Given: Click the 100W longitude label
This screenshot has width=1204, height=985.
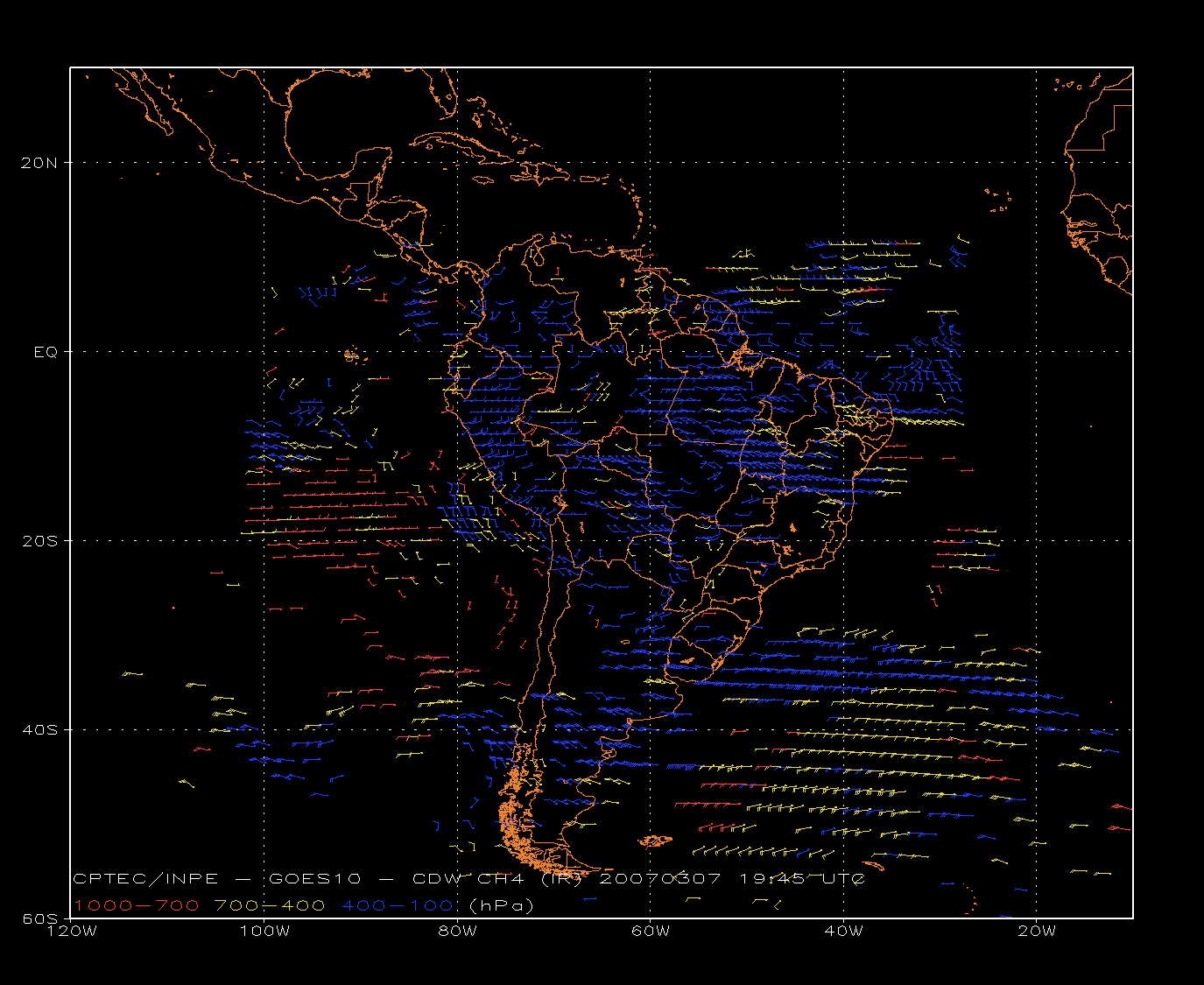Looking at the screenshot, I should click(x=264, y=931).
